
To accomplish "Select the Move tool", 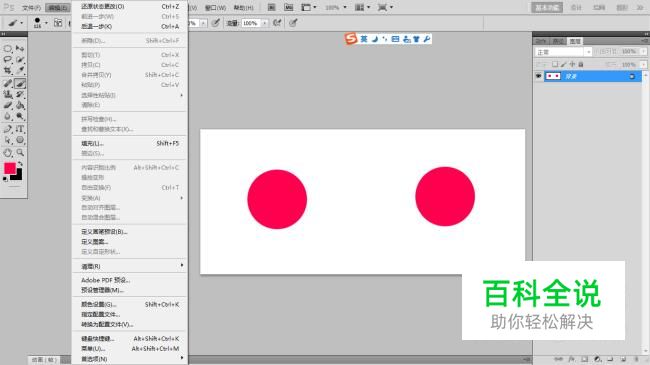I will (x=19, y=49).
